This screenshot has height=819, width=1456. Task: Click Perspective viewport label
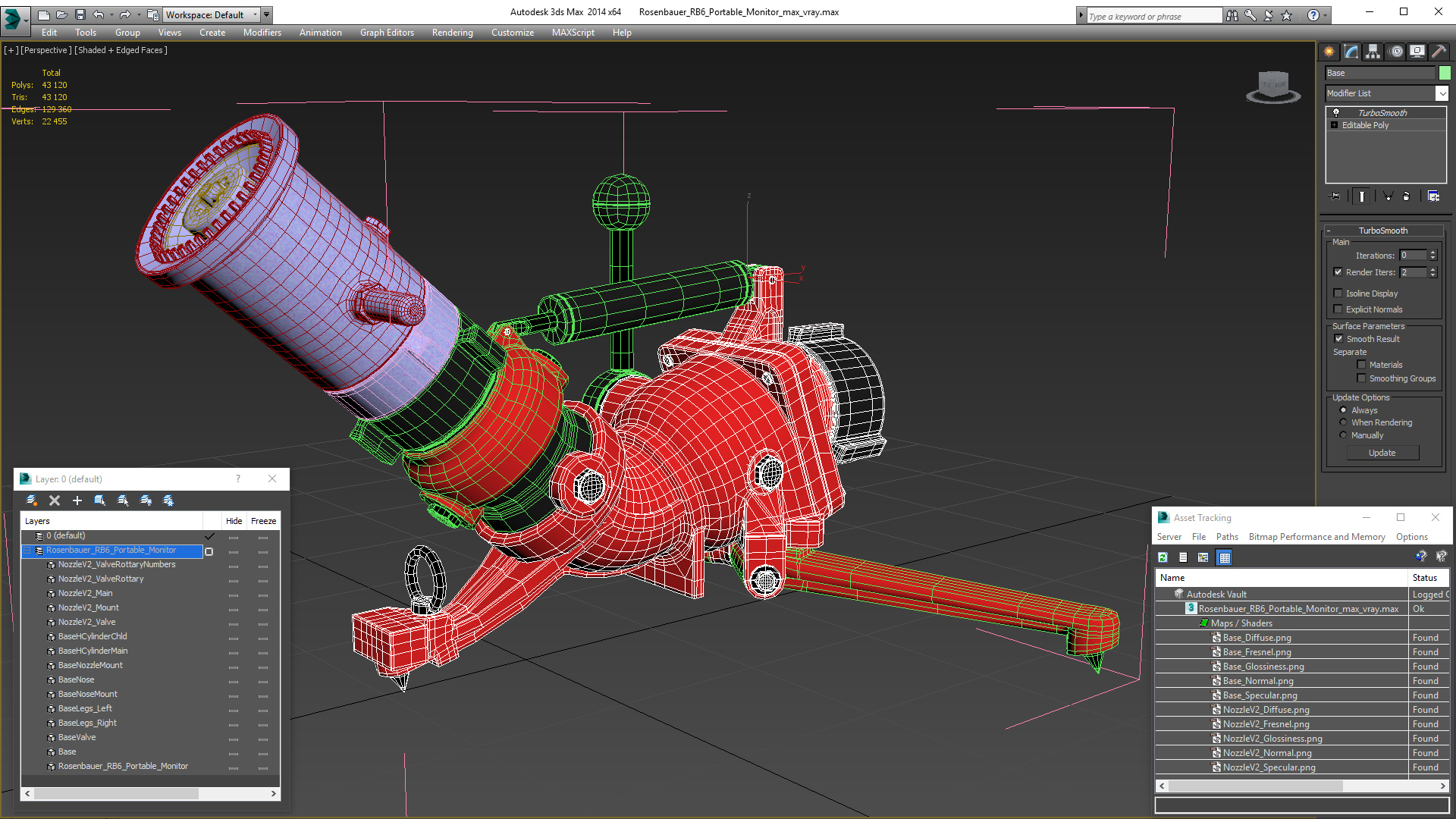click(x=46, y=50)
